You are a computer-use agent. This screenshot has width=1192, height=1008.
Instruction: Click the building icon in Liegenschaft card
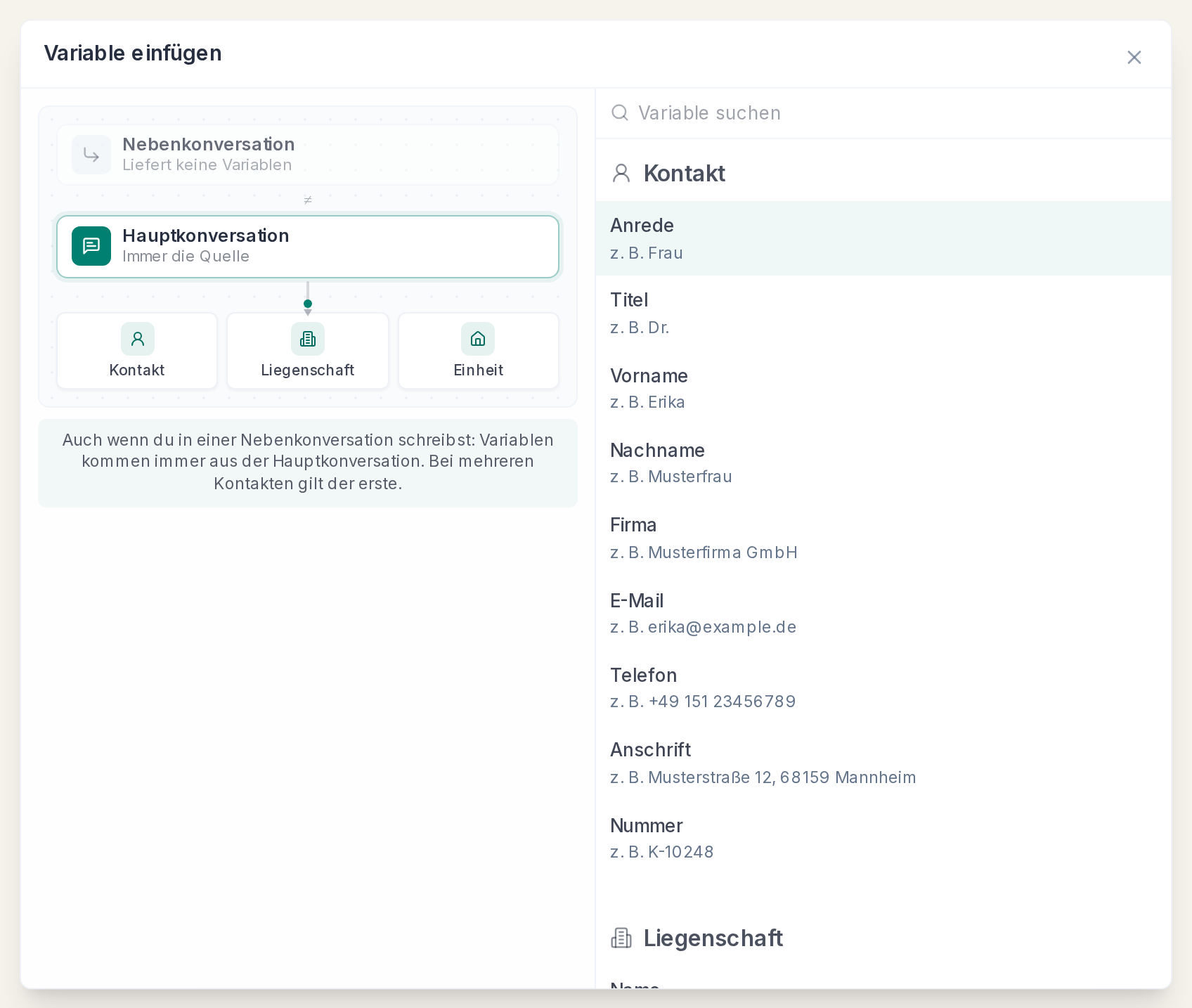308,339
